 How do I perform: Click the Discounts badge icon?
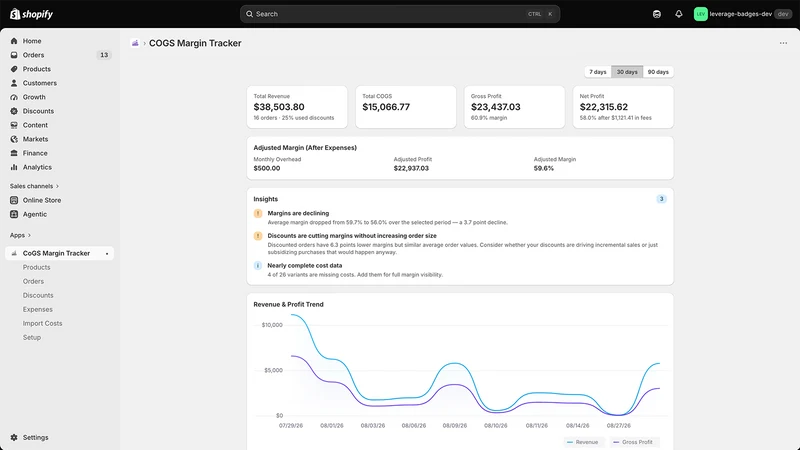point(14,111)
